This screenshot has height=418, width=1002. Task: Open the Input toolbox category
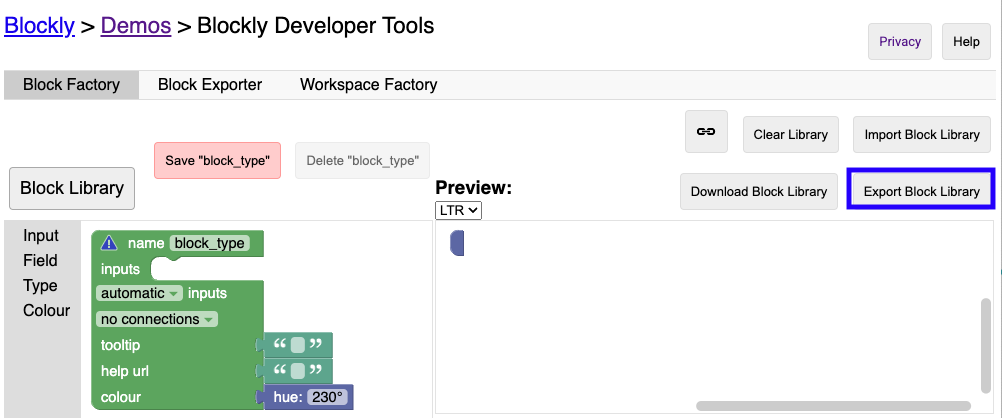pyautogui.click(x=42, y=236)
